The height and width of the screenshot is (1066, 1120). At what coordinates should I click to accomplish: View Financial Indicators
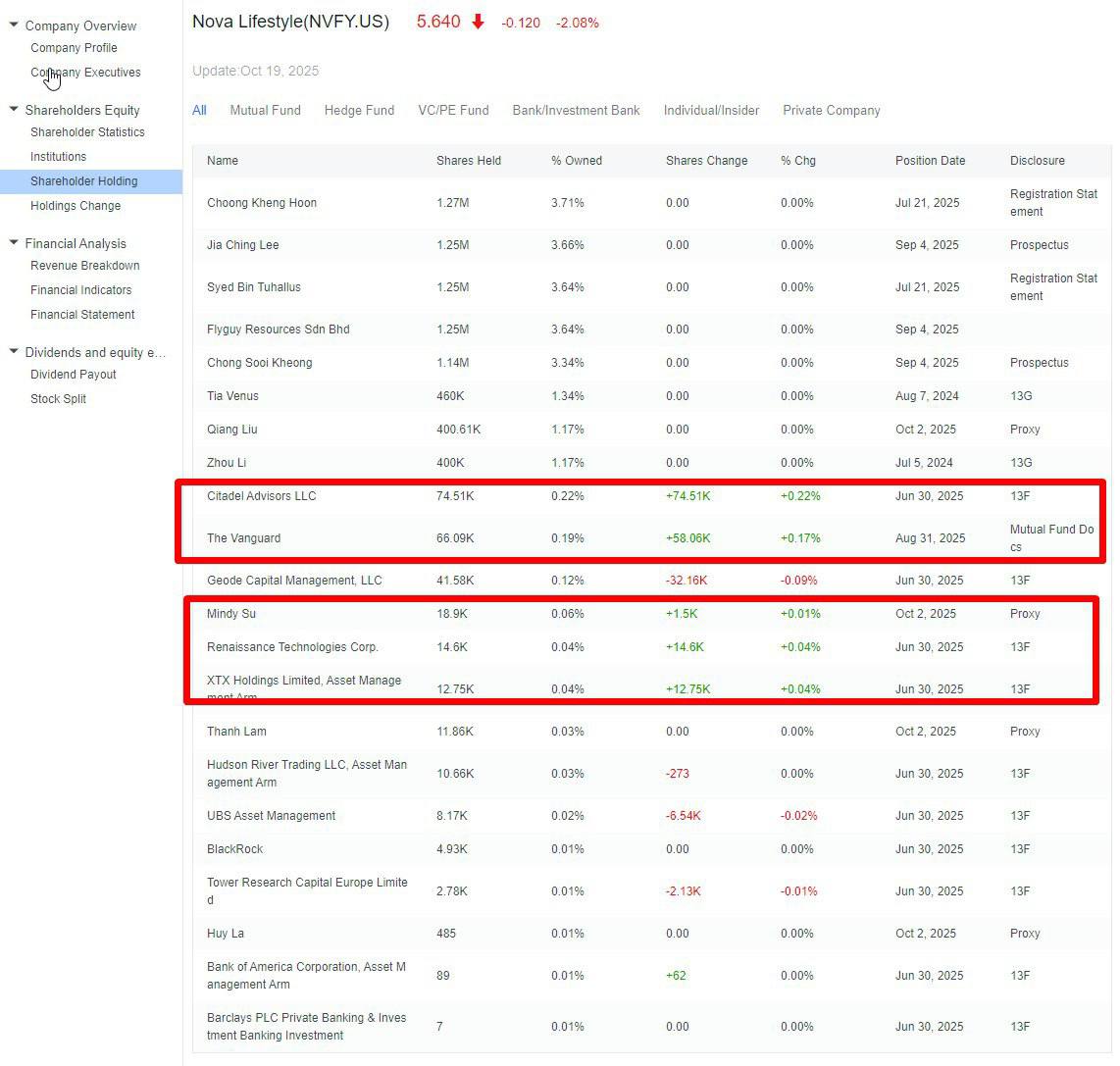tap(81, 289)
